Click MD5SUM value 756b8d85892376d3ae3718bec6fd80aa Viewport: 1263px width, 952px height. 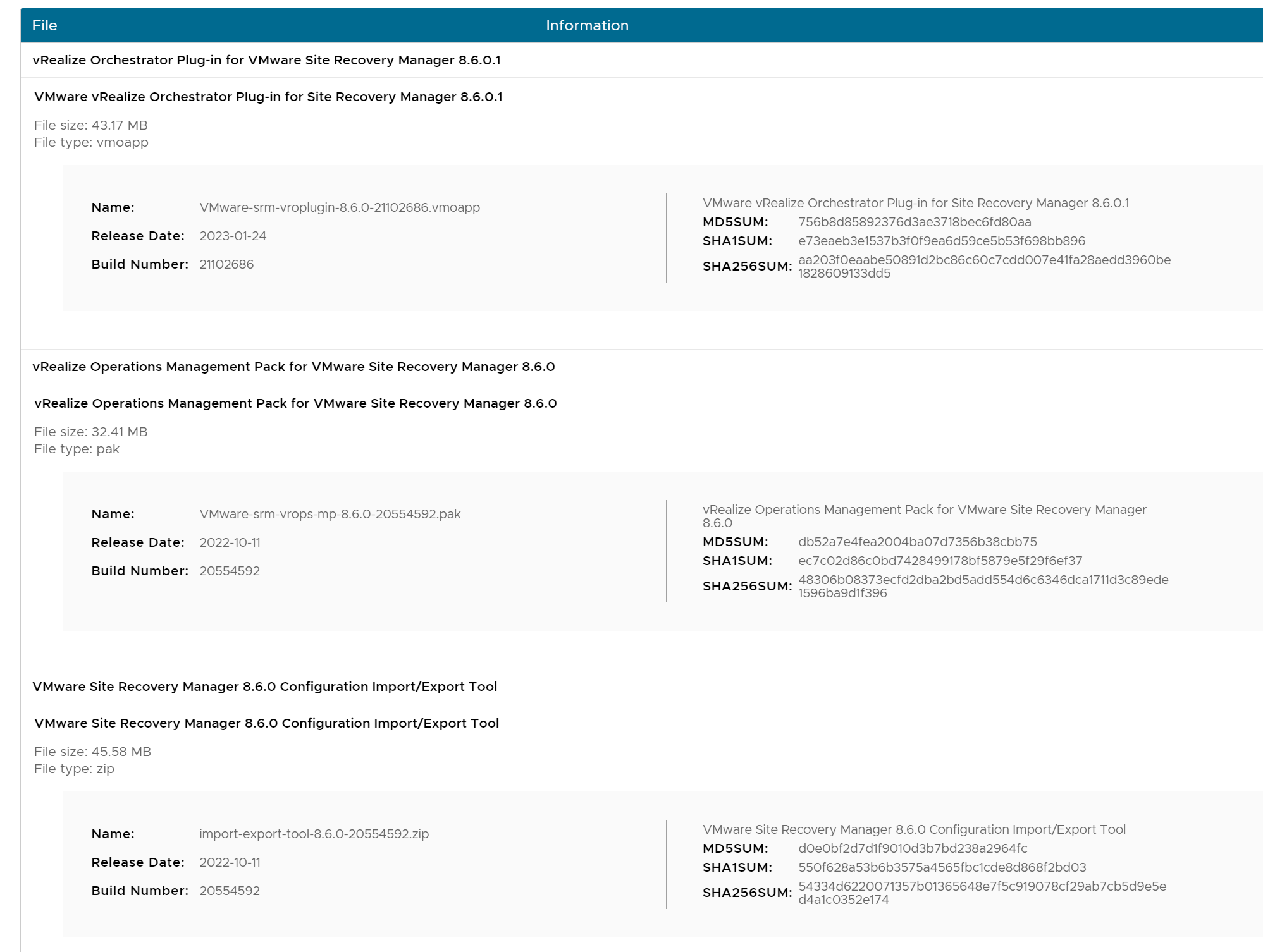click(x=915, y=222)
